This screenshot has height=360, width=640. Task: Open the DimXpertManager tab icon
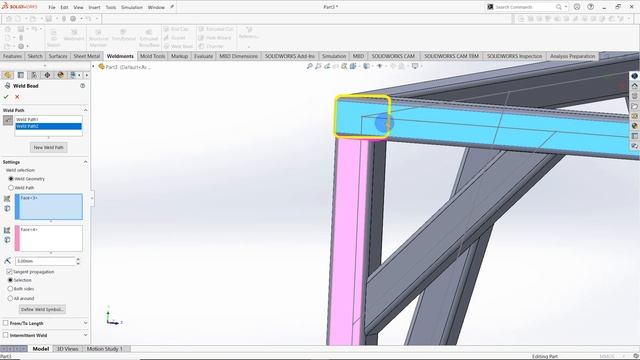point(47,75)
